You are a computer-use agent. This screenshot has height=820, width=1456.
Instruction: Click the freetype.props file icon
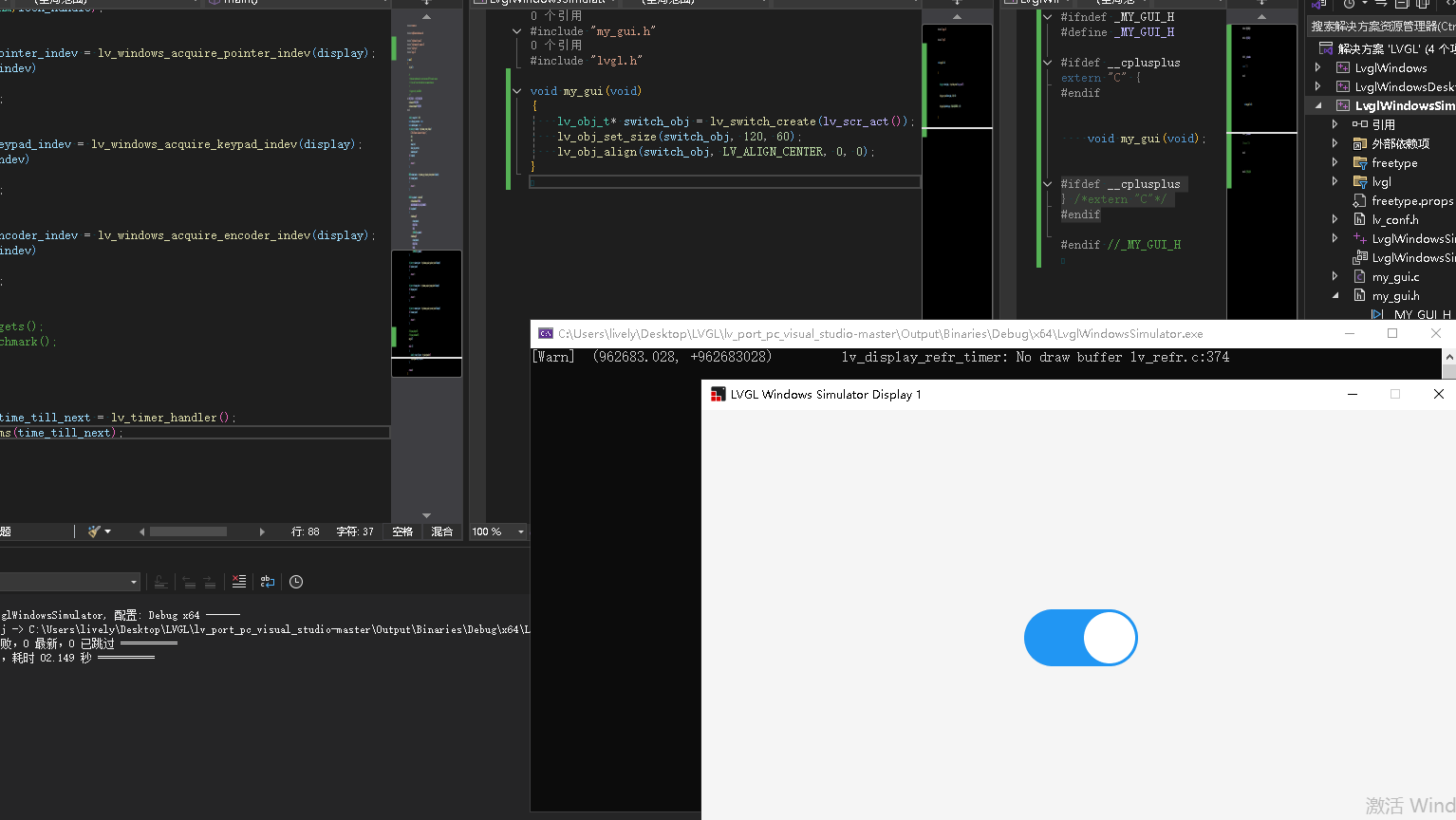tap(1360, 201)
